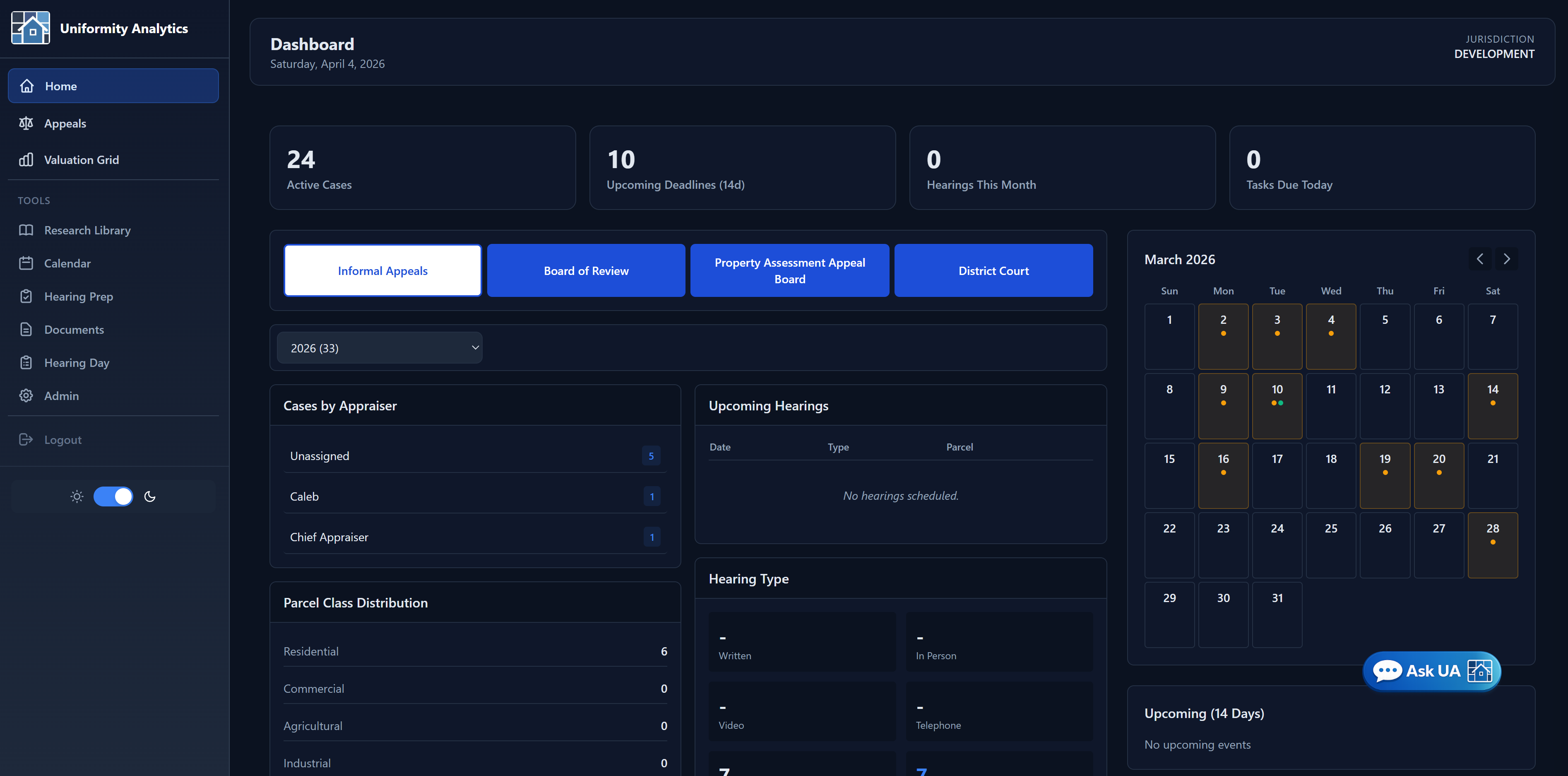This screenshot has width=1568, height=776.
Task: Select the District Court option
Action: (993, 270)
